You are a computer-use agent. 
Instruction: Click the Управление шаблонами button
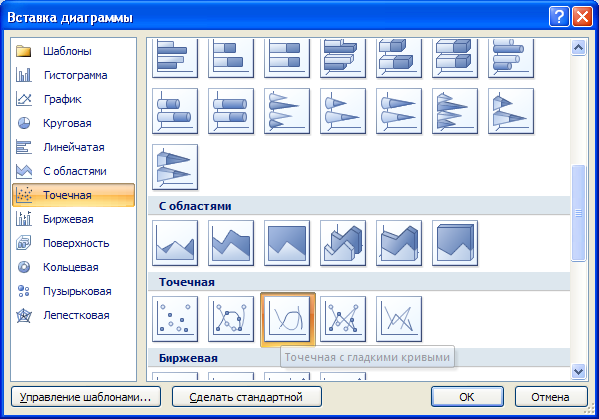[86, 397]
